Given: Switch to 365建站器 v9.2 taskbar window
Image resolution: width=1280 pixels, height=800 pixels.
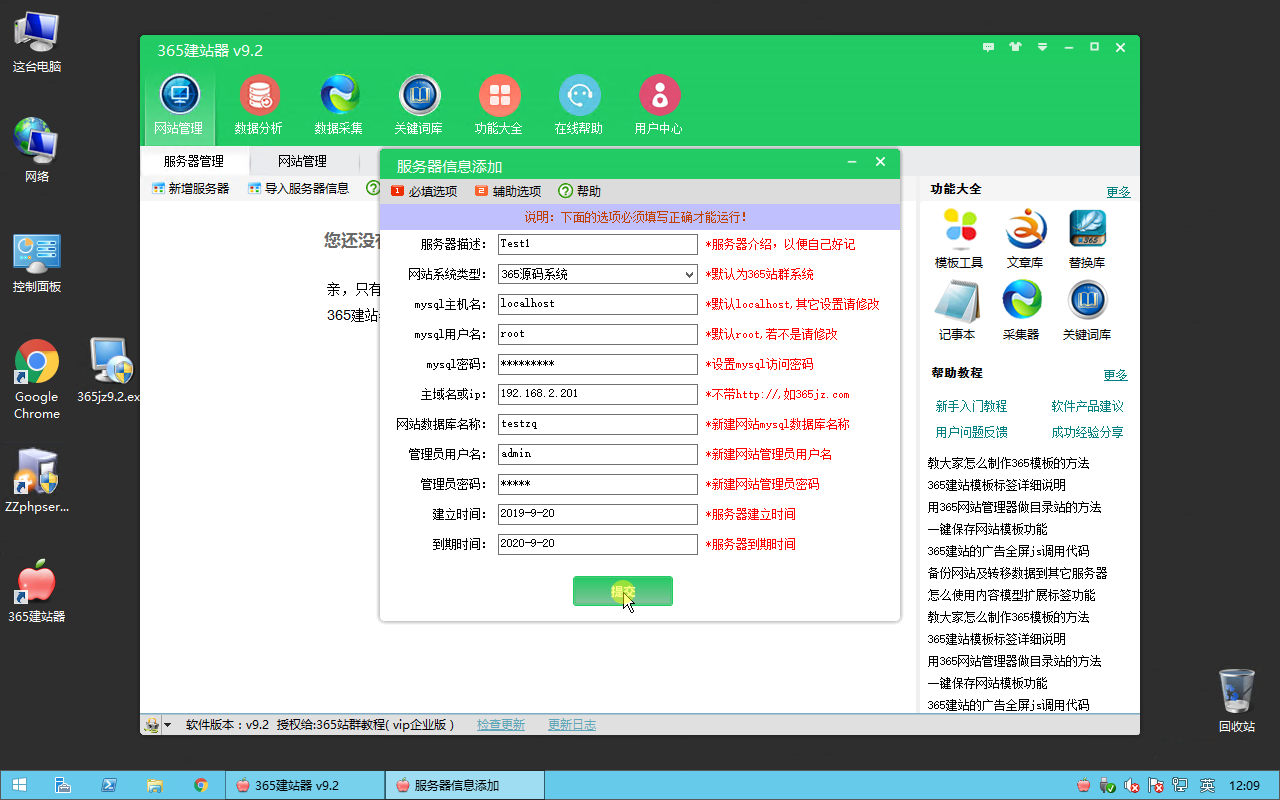Looking at the screenshot, I should [305, 785].
